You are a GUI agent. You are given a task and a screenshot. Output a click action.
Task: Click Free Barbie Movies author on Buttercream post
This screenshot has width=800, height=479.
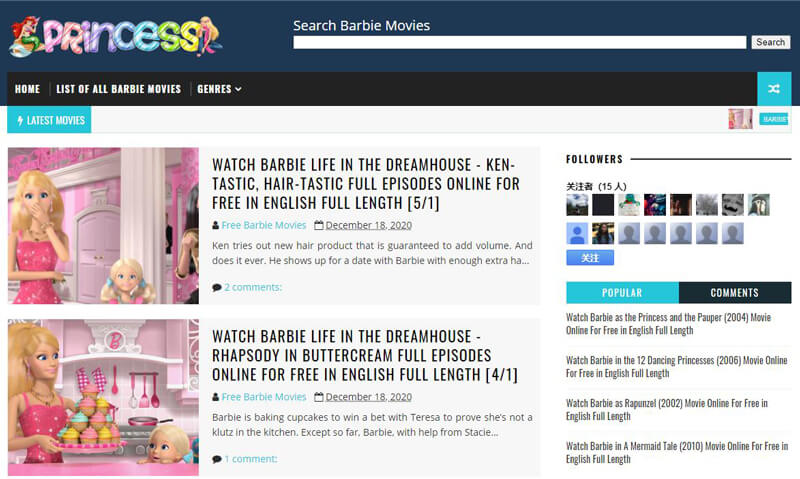pyautogui.click(x=263, y=397)
